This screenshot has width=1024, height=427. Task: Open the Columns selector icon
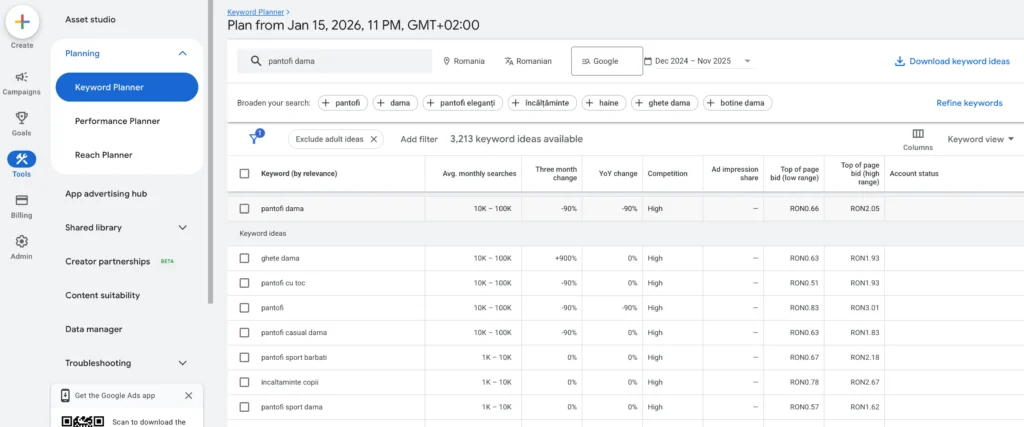click(x=918, y=134)
